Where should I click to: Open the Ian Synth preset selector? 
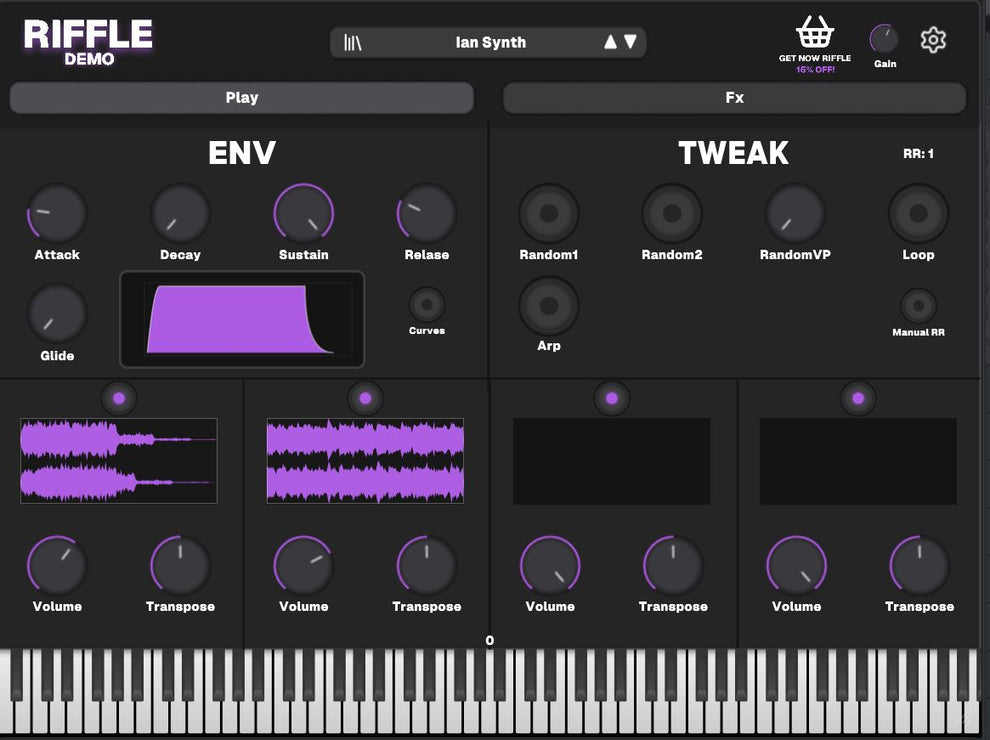(490, 42)
